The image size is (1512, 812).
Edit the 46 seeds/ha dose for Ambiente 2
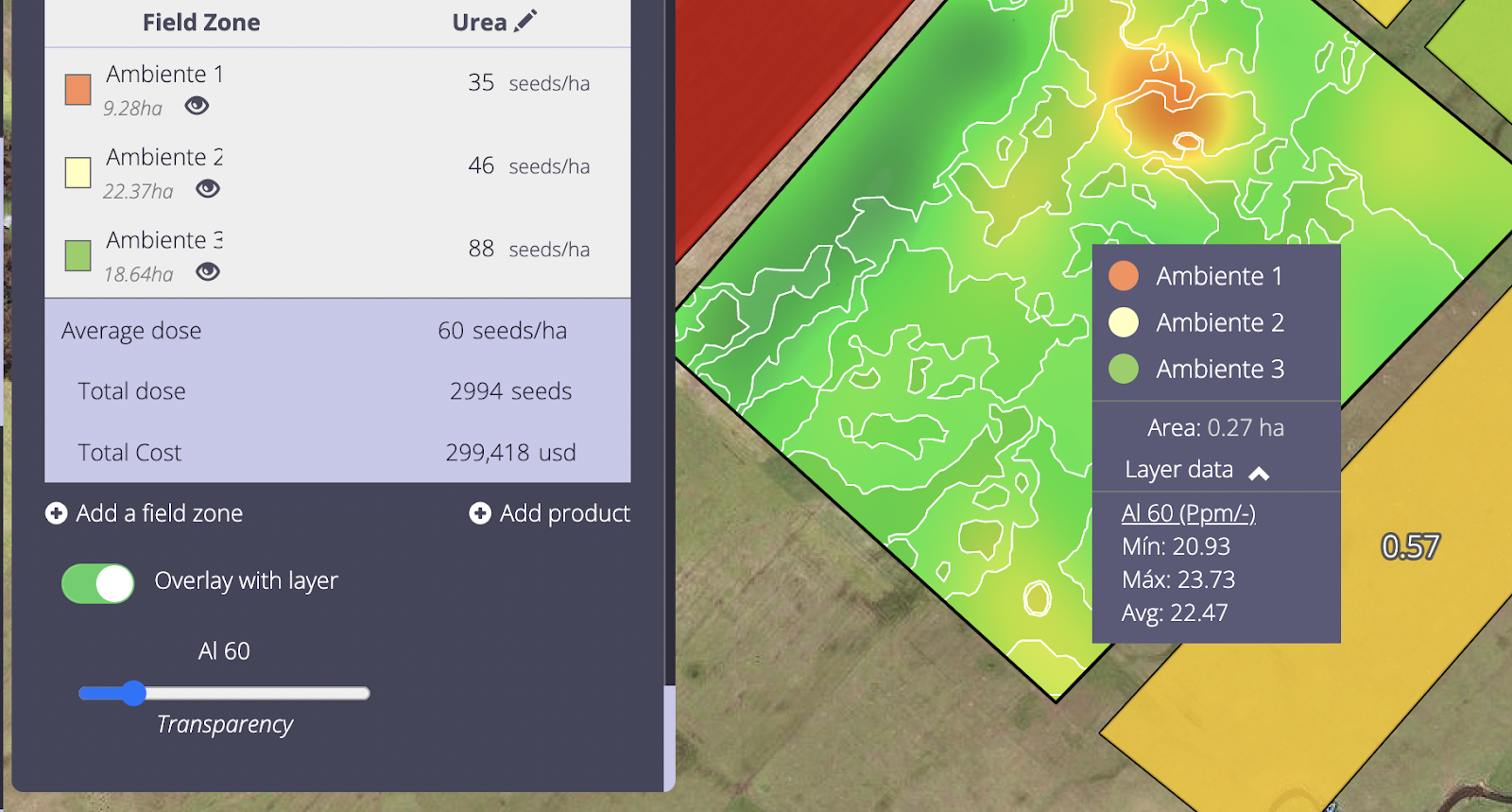click(x=481, y=166)
